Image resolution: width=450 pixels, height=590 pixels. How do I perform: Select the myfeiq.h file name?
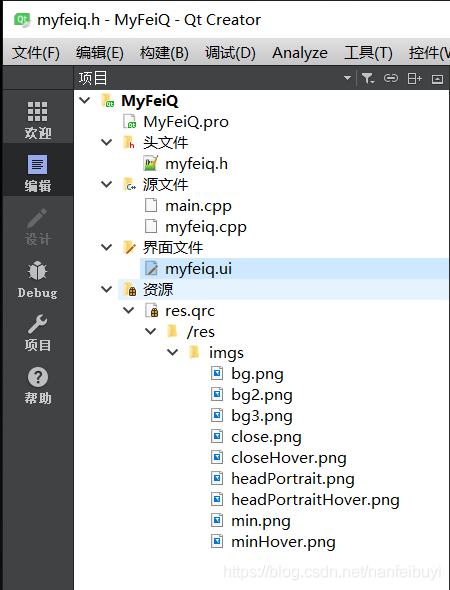[196, 164]
